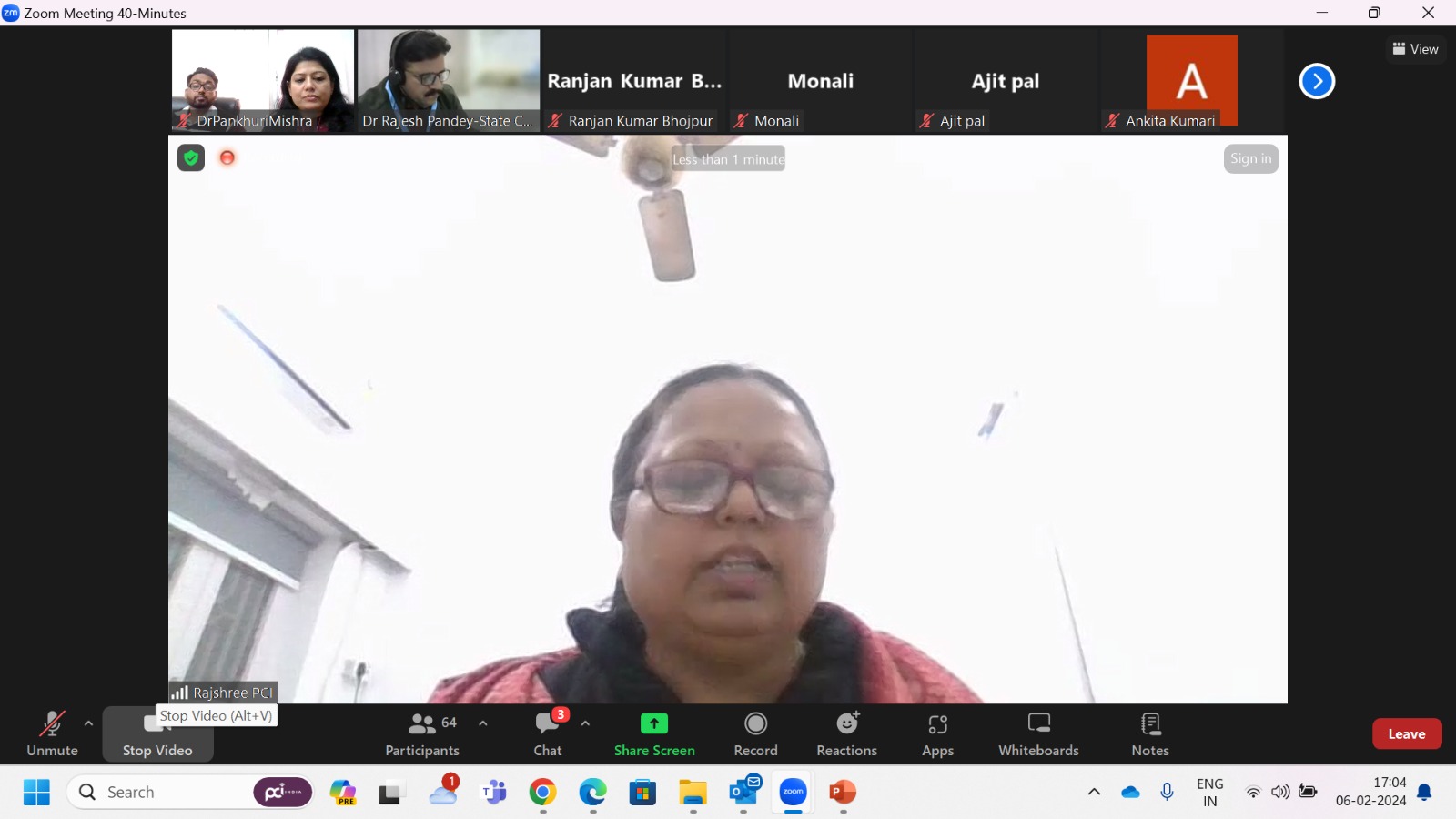The image size is (1456, 819).
Task: Unmute the microphone
Action: pos(52,734)
